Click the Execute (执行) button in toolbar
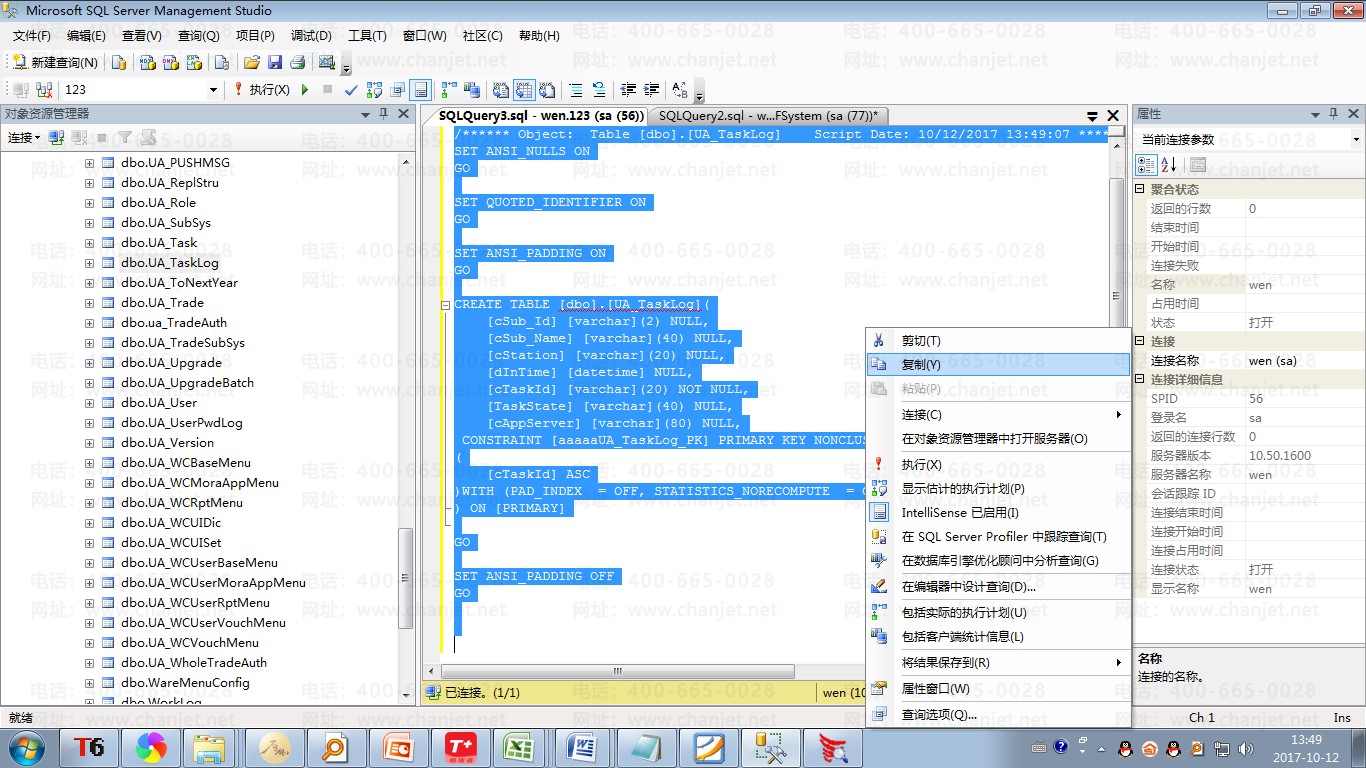 (x=262, y=89)
